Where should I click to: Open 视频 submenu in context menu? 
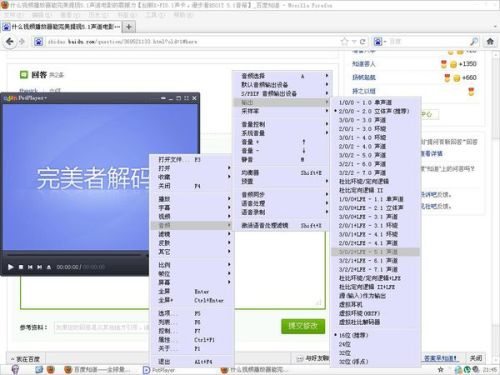coord(191,216)
